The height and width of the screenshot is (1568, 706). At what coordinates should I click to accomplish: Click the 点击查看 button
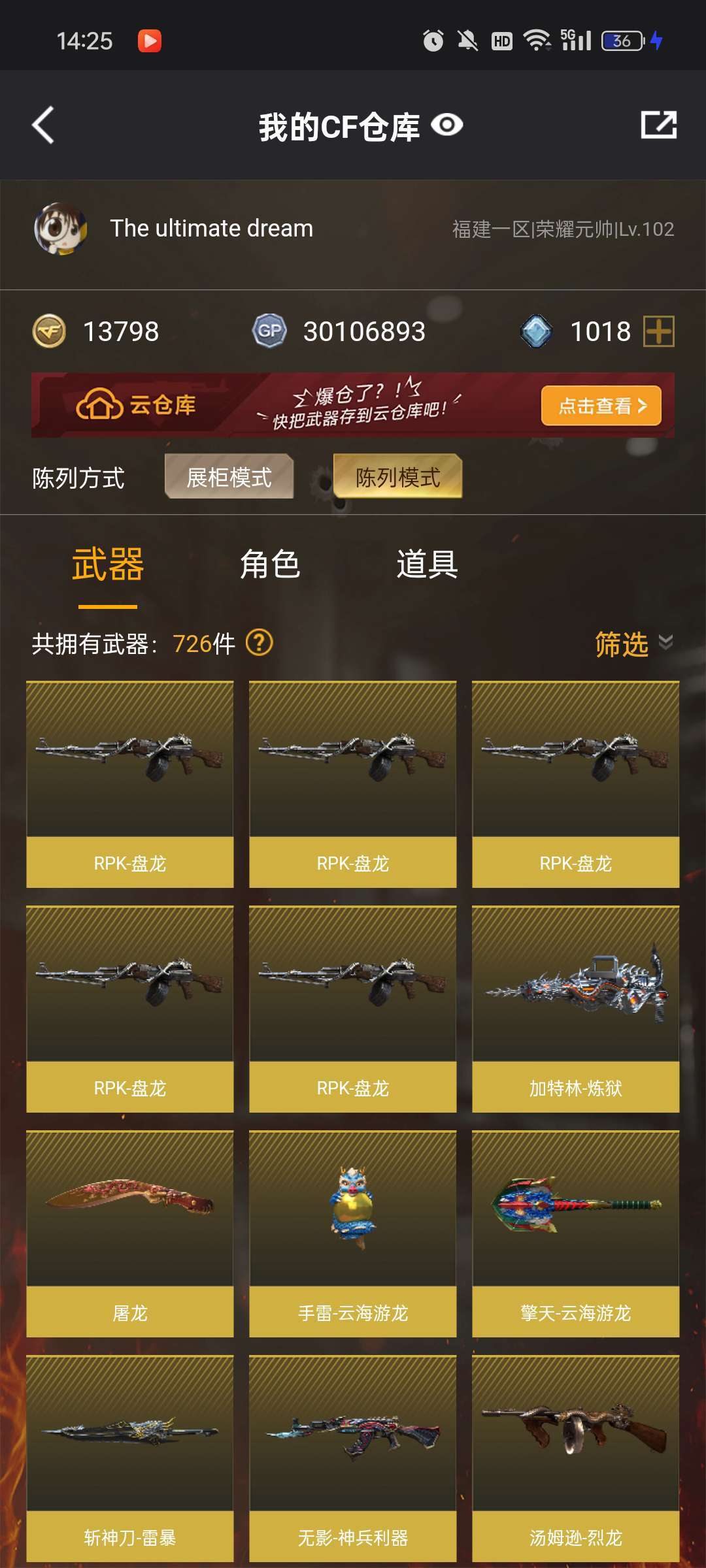coord(601,406)
